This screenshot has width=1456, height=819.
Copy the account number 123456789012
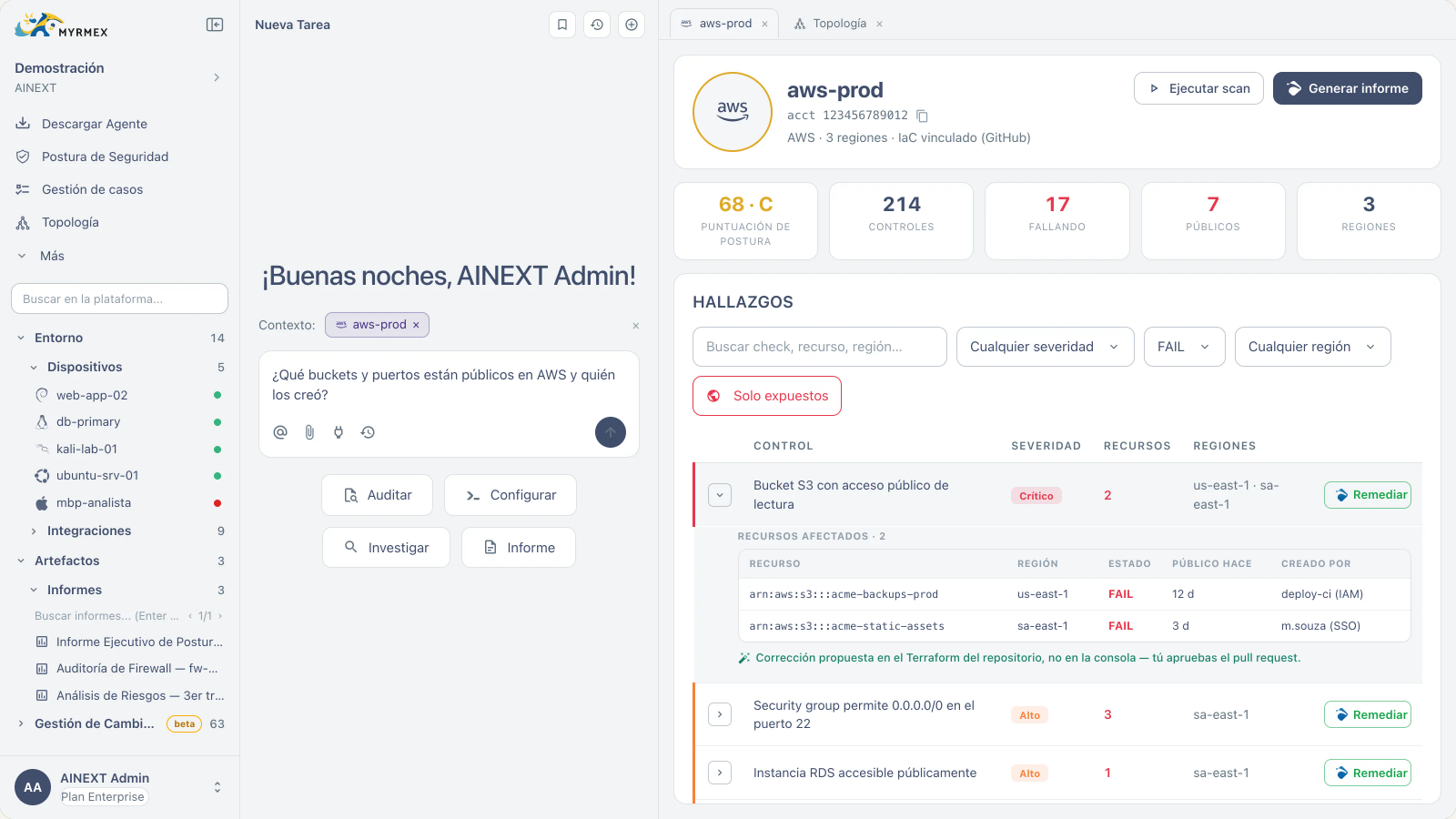pos(922,116)
